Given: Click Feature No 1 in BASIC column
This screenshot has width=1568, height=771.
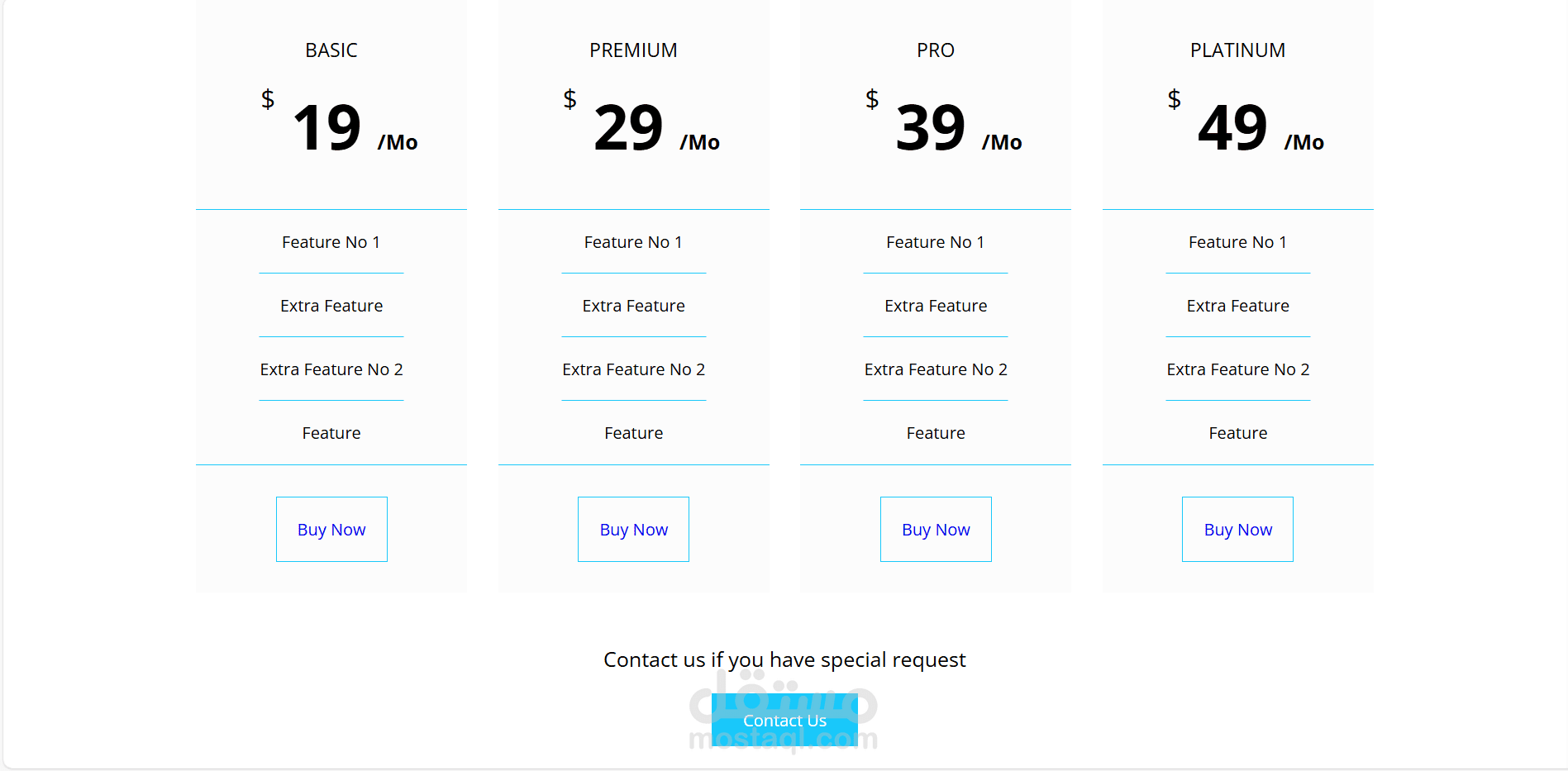Looking at the screenshot, I should [x=331, y=242].
